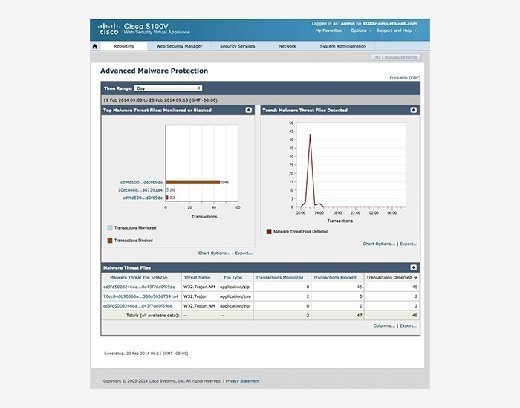
Task: Open Chart Options under the Top Malware chart
Action: click(213, 253)
